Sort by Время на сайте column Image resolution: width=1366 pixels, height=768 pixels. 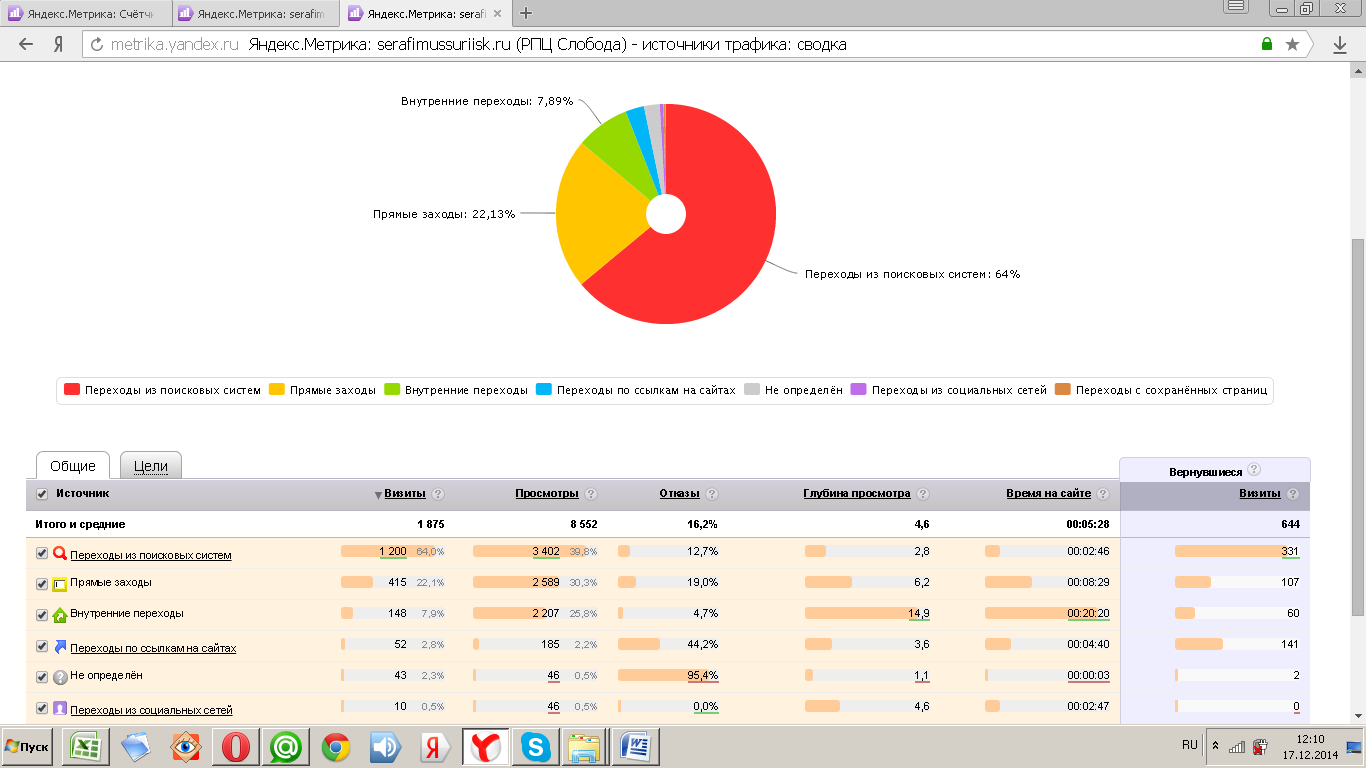pyautogui.click(x=1048, y=494)
